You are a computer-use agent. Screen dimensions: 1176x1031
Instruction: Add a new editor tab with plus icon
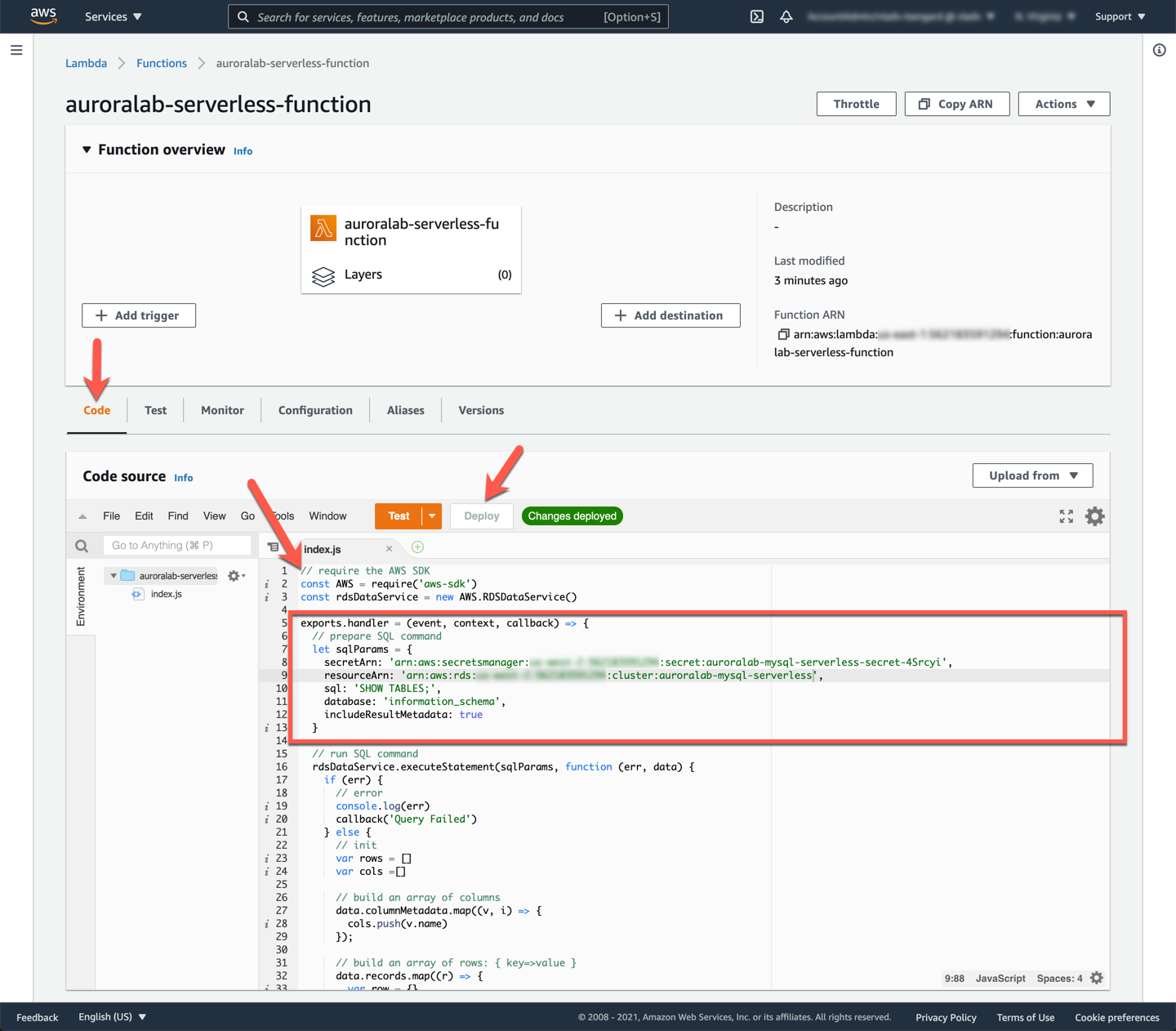[x=417, y=547]
